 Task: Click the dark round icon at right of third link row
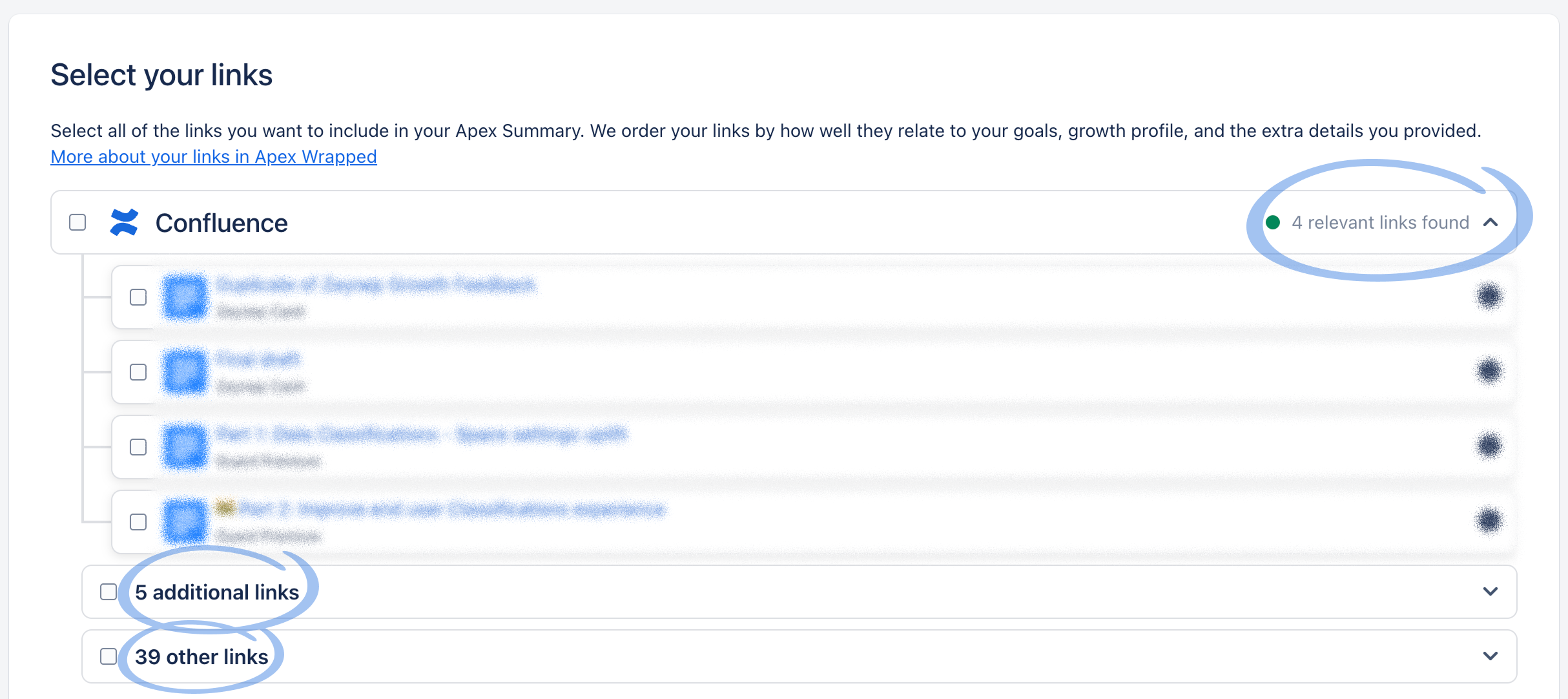1489,446
